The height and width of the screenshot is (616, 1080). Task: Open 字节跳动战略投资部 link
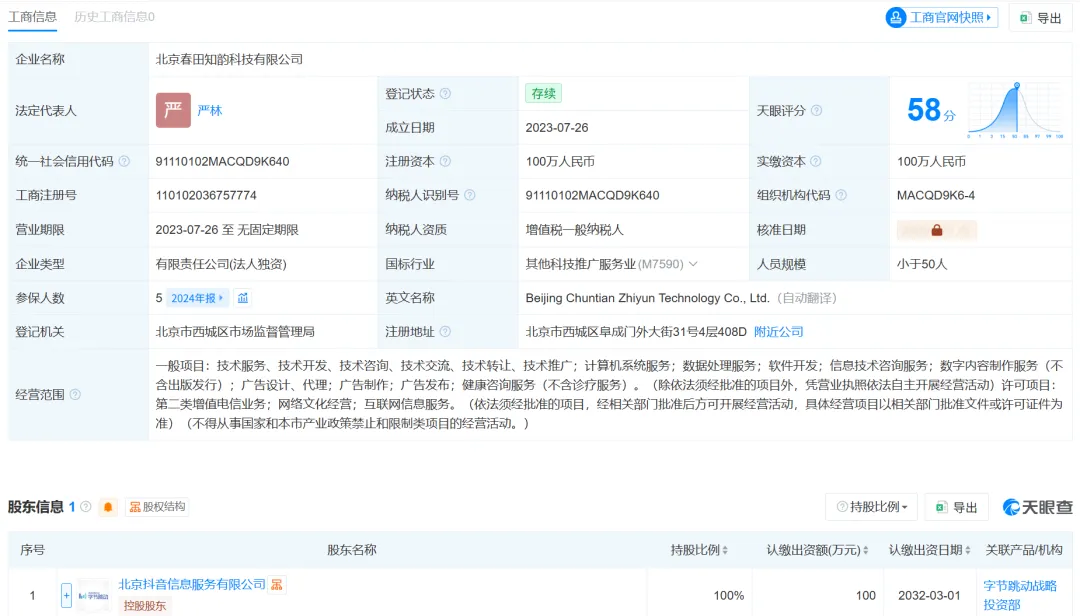tap(1019, 595)
